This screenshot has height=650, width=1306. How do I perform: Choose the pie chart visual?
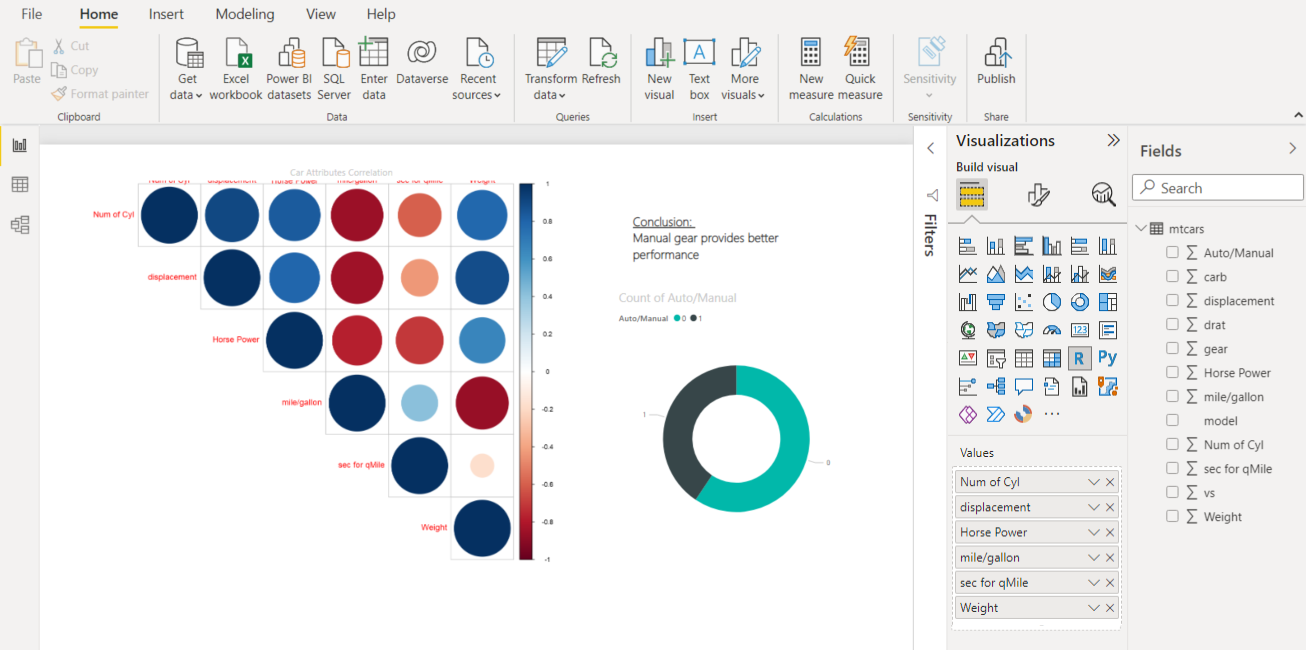click(x=1051, y=302)
